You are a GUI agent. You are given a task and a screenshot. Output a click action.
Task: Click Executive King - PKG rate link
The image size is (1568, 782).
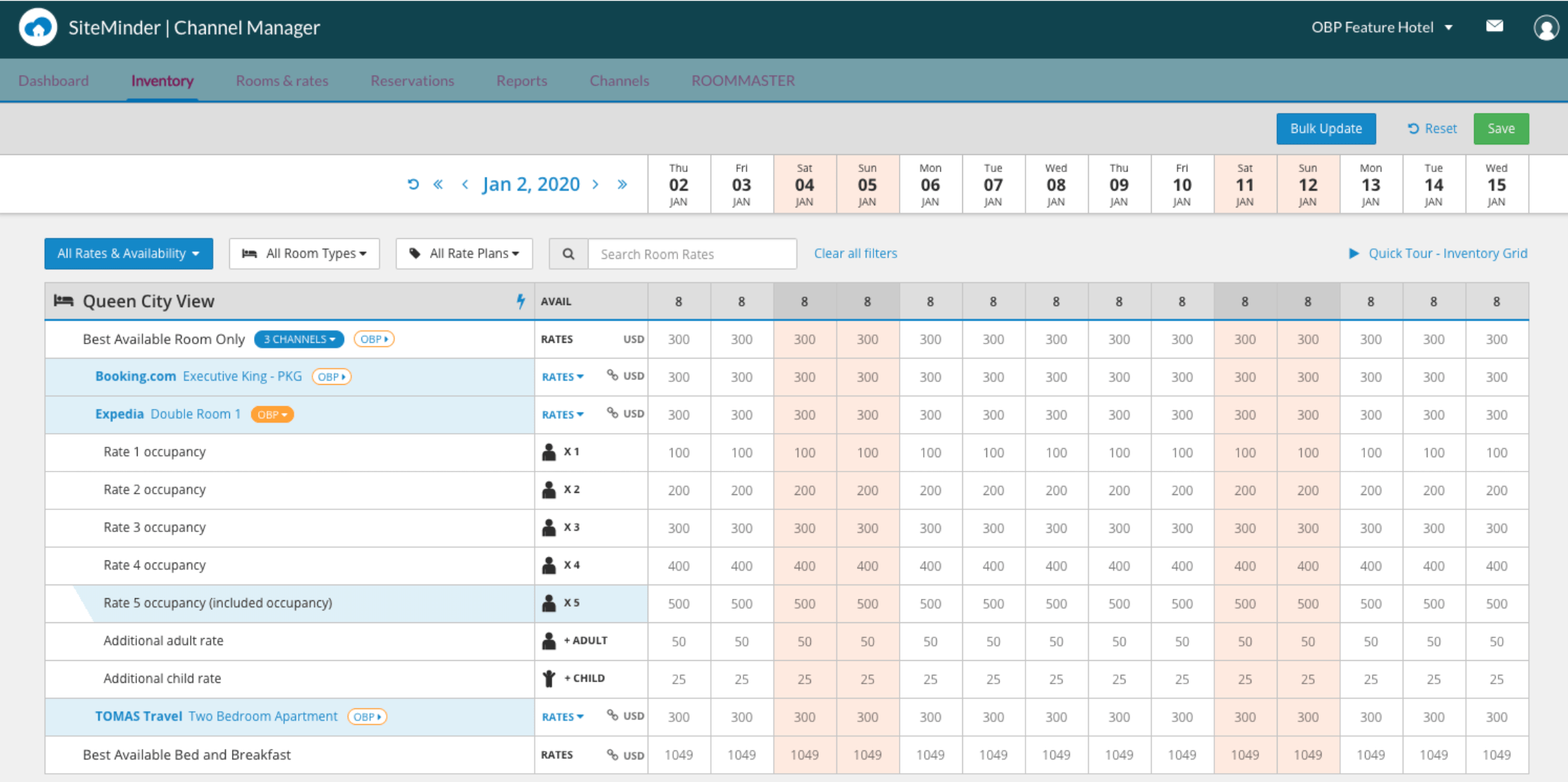[242, 377]
